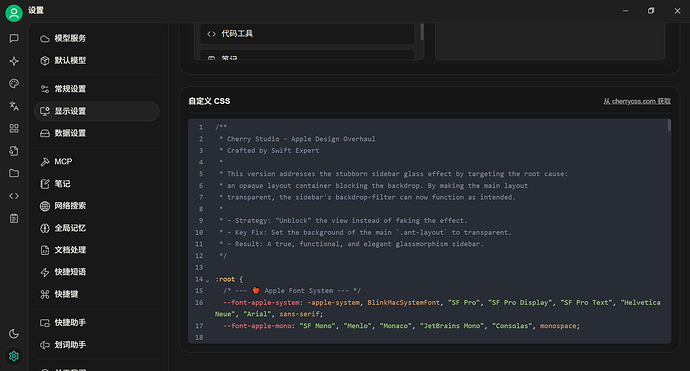This screenshot has width=690, height=371.
Task: Open 划词助手 settings
Action: [x=97, y=345]
